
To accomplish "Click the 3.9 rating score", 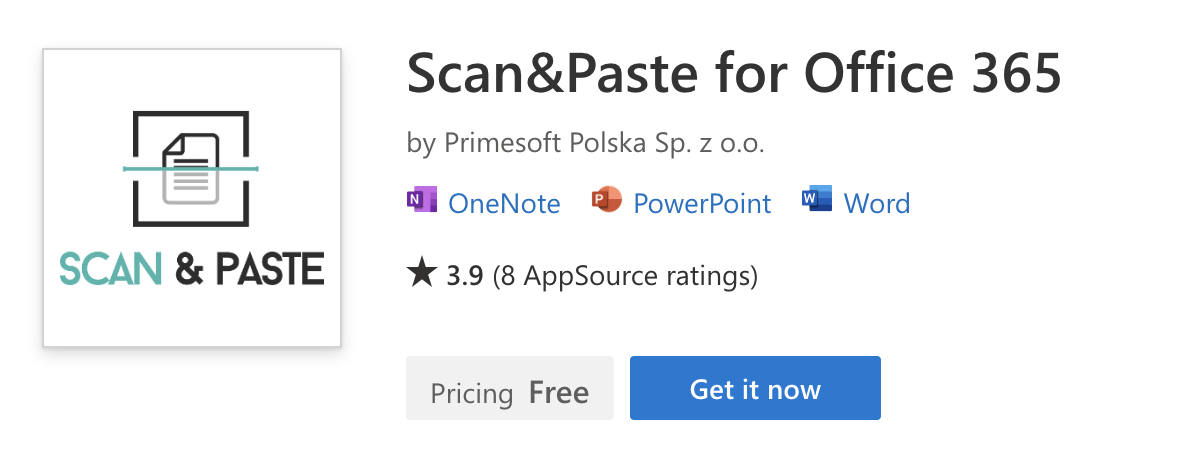I will click(x=465, y=275).
